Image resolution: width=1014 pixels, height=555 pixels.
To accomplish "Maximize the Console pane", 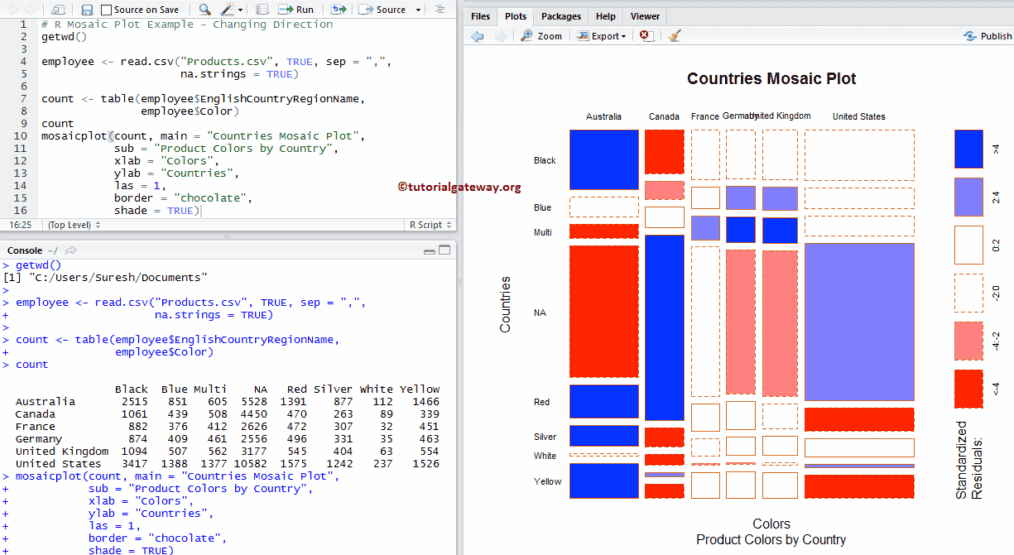I will point(444,250).
